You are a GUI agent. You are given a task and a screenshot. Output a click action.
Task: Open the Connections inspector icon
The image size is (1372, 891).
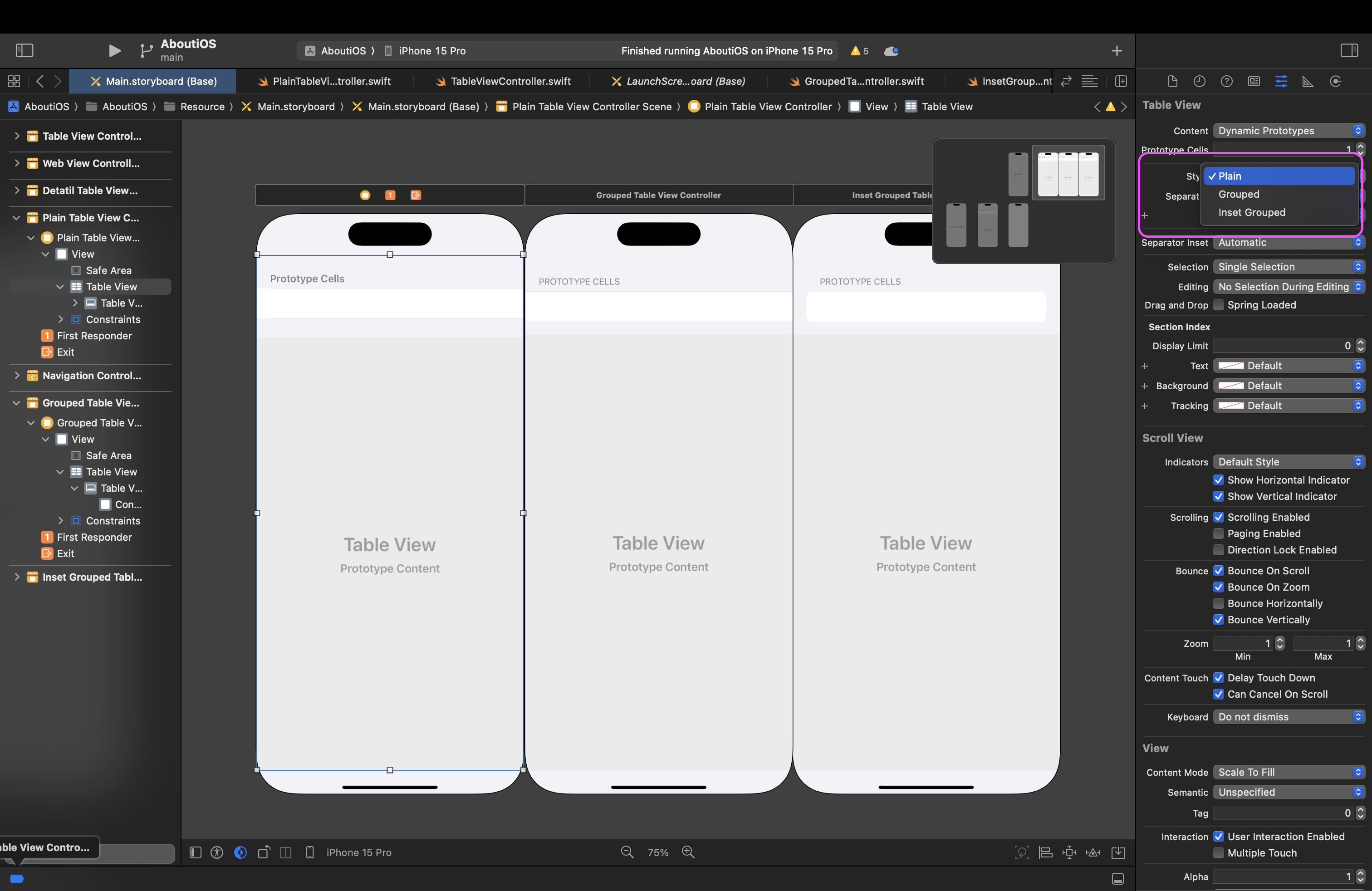1336,81
